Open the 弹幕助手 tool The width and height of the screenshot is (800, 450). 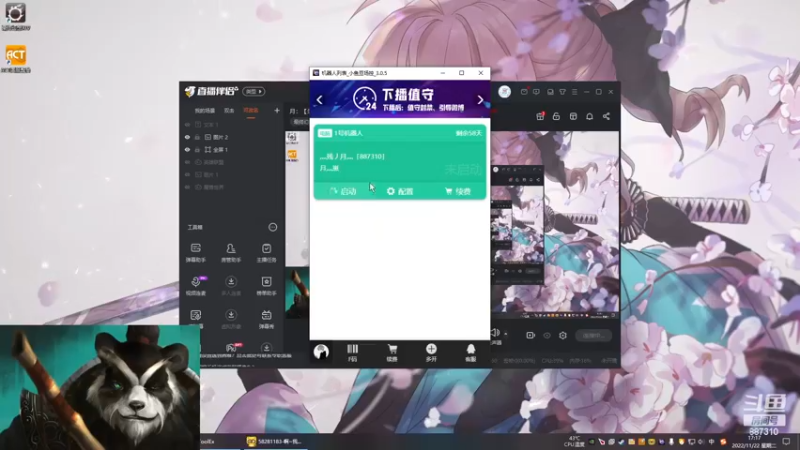point(195,253)
